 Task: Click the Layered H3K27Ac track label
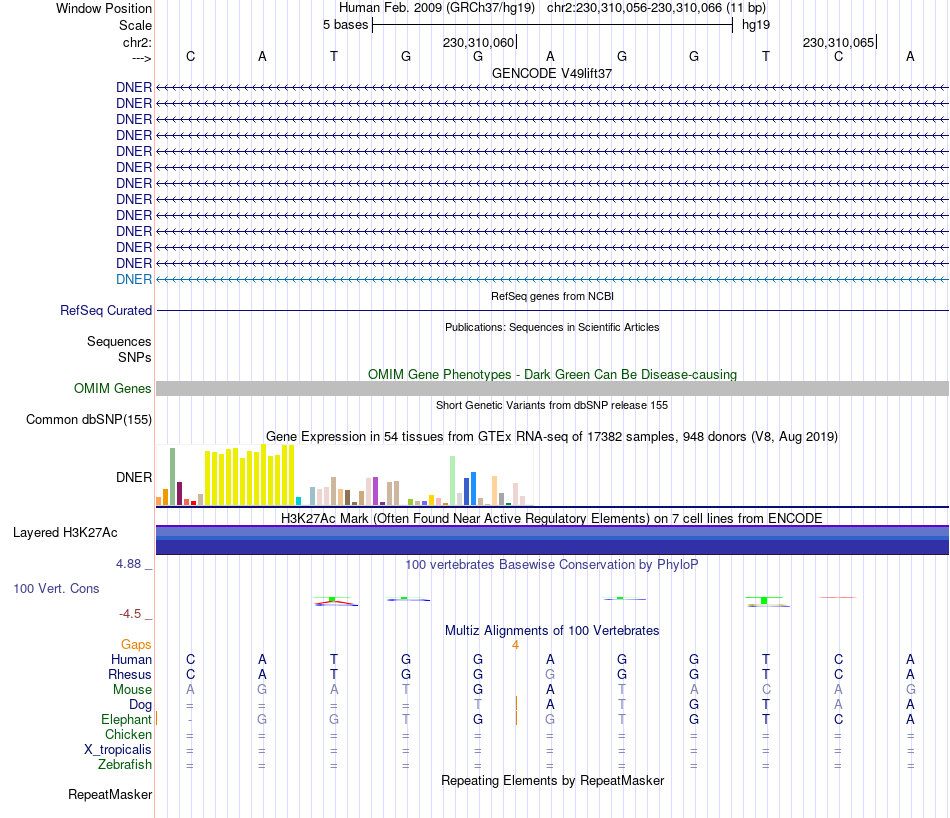(65, 533)
